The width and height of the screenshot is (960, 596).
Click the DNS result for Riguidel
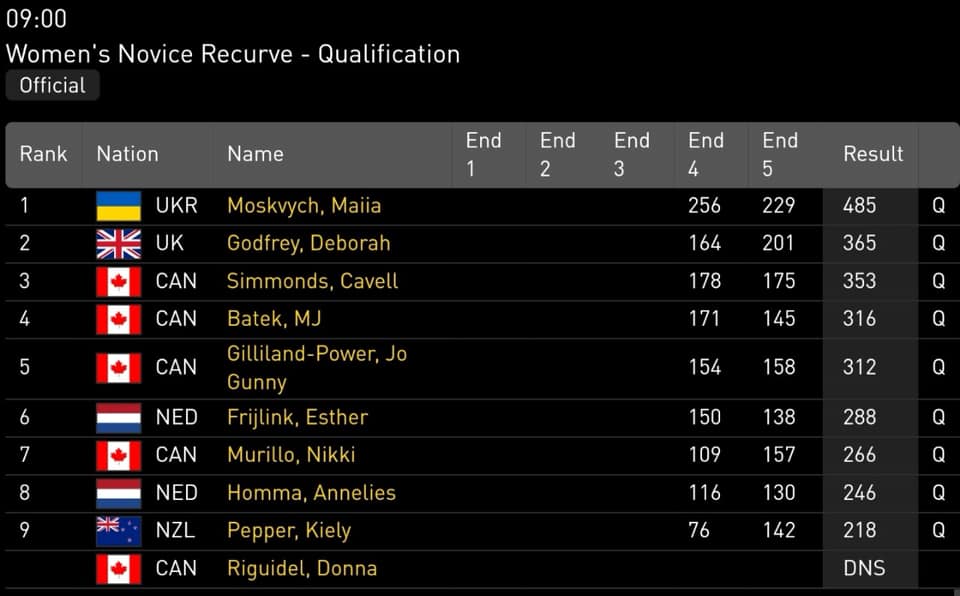(x=864, y=568)
